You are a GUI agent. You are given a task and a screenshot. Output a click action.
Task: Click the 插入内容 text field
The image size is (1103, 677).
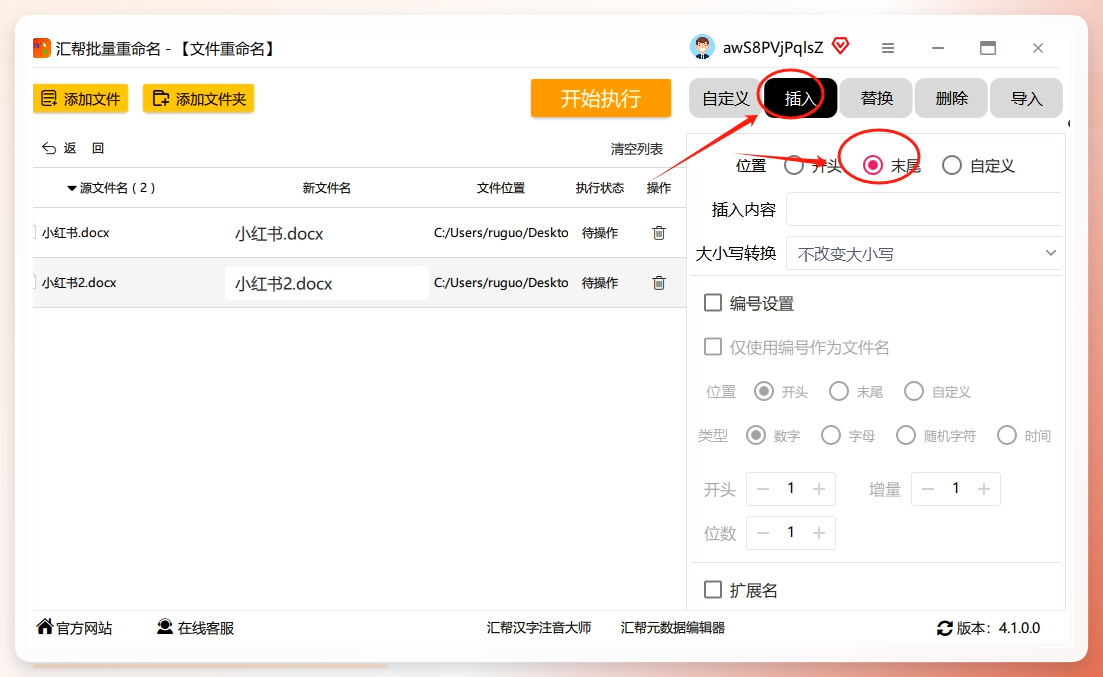(x=923, y=209)
